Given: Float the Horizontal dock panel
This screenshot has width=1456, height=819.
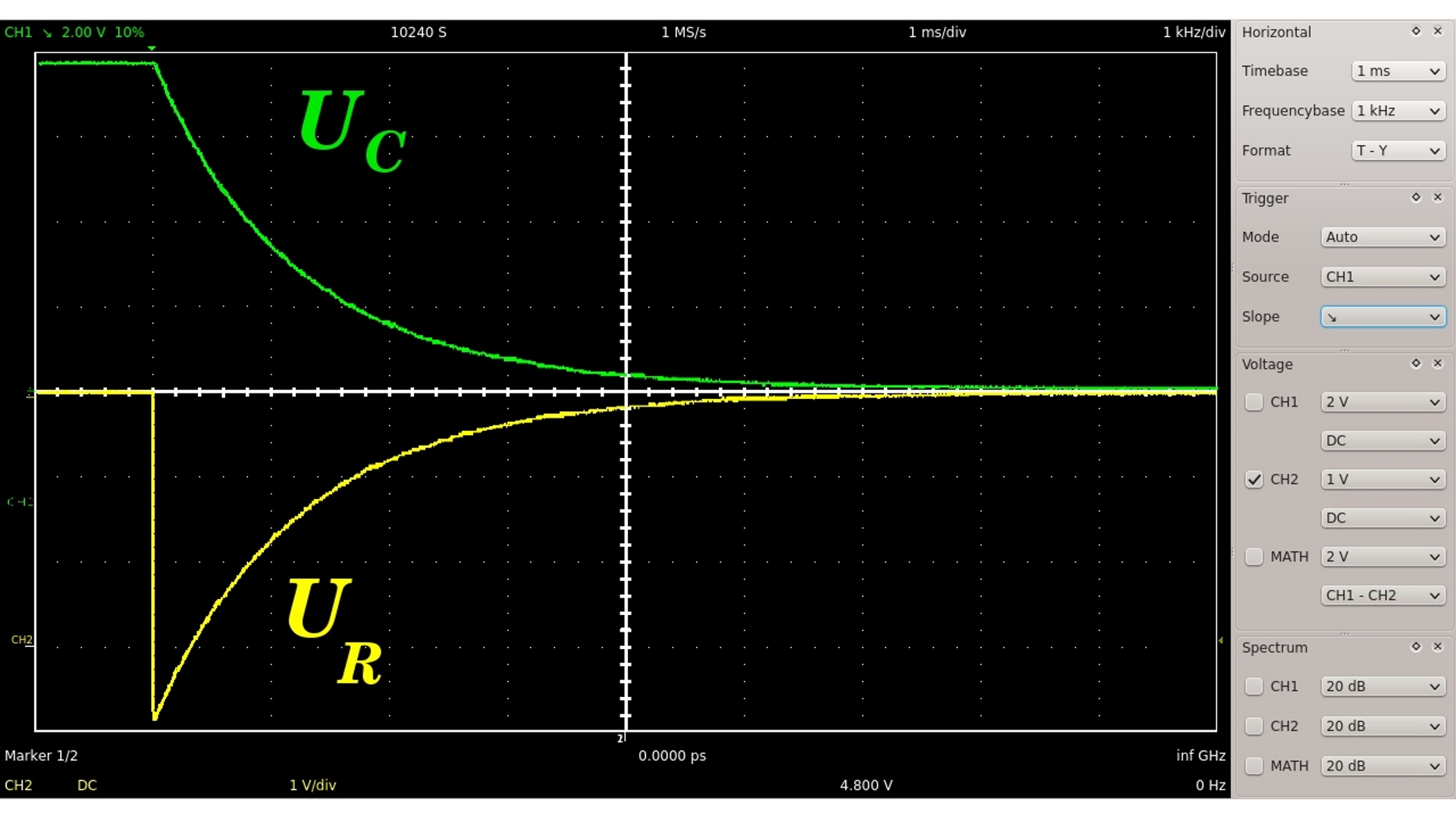Looking at the screenshot, I should pos(1416,31).
